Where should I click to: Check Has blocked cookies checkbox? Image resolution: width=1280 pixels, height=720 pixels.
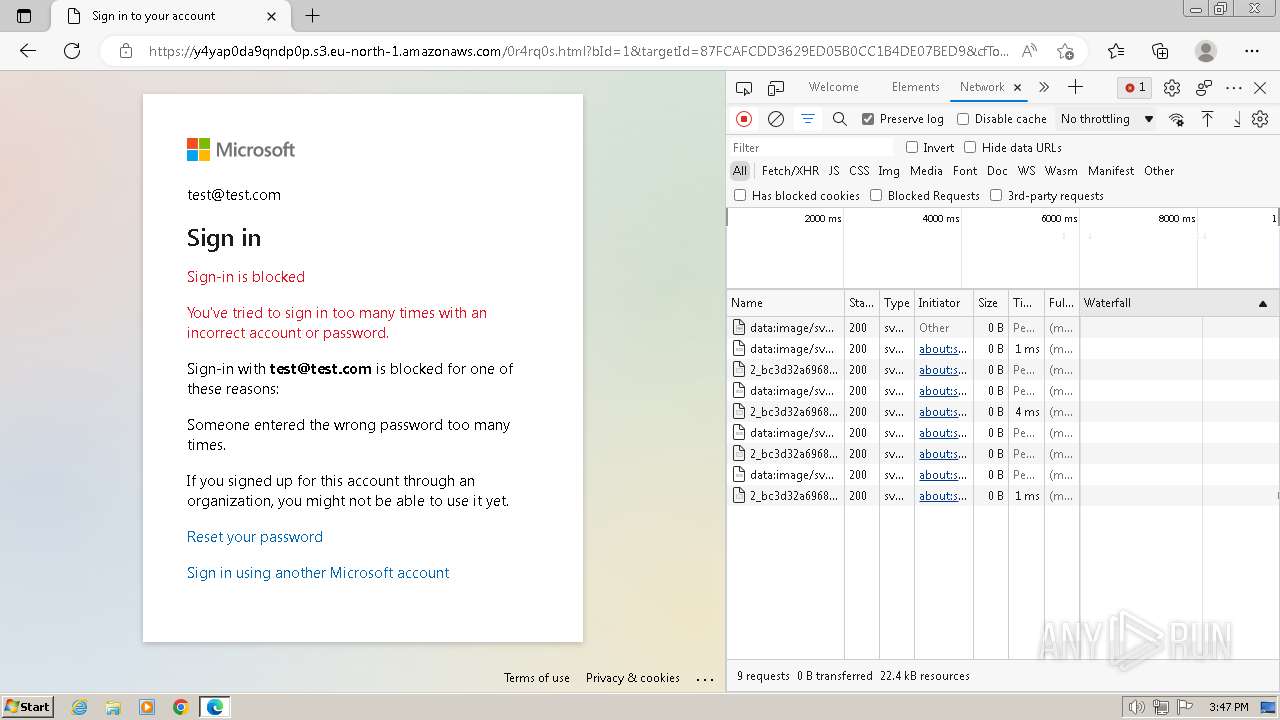[x=740, y=196]
